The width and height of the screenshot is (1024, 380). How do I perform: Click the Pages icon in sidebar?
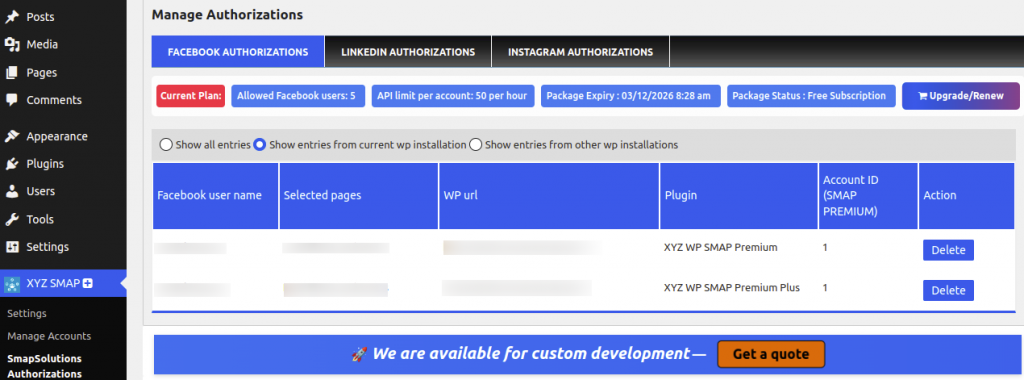point(12,72)
